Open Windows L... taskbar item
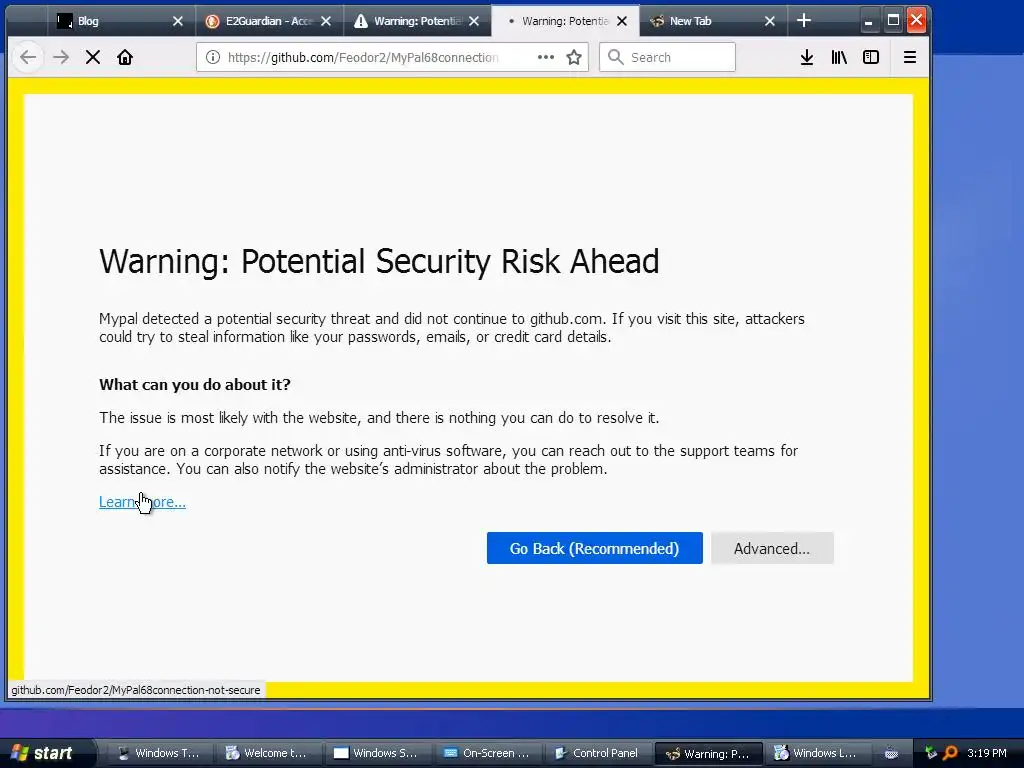The image size is (1024, 768). click(816, 753)
